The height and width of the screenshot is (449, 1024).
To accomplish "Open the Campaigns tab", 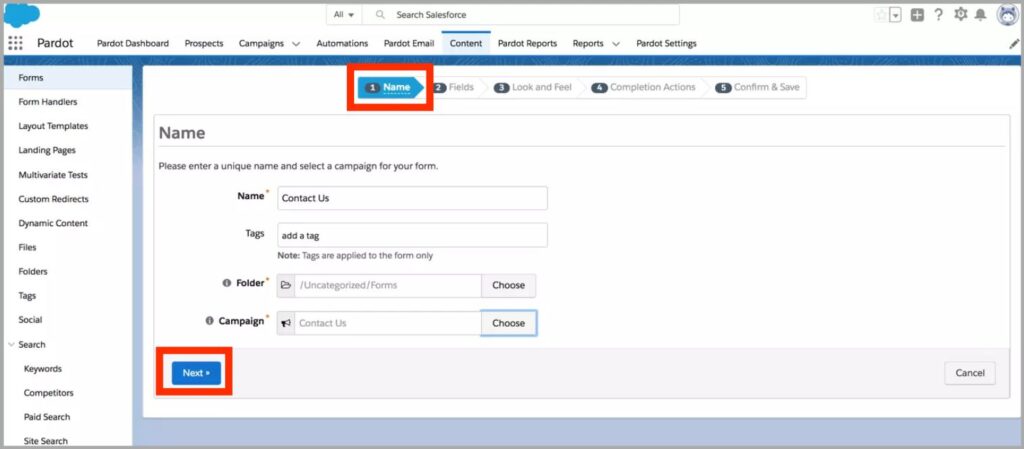I will 261,43.
